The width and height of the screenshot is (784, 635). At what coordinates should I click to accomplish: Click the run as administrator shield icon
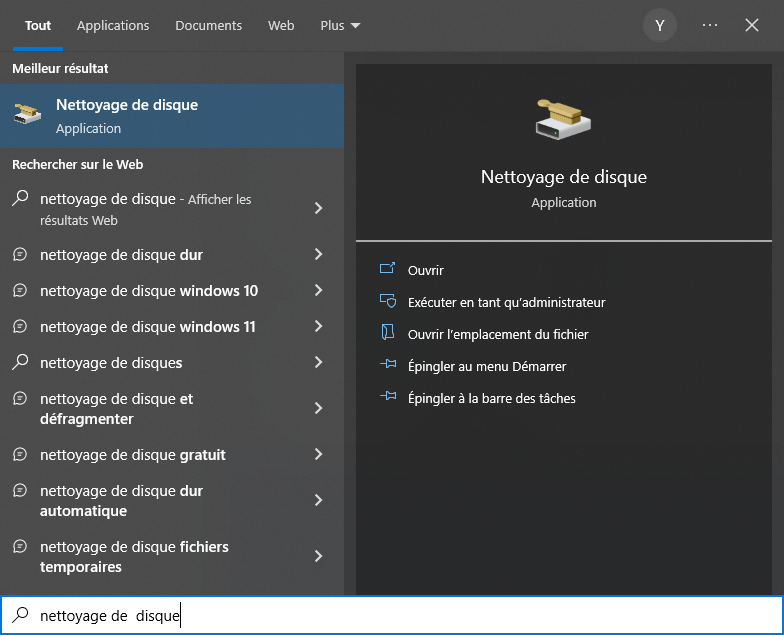388,302
